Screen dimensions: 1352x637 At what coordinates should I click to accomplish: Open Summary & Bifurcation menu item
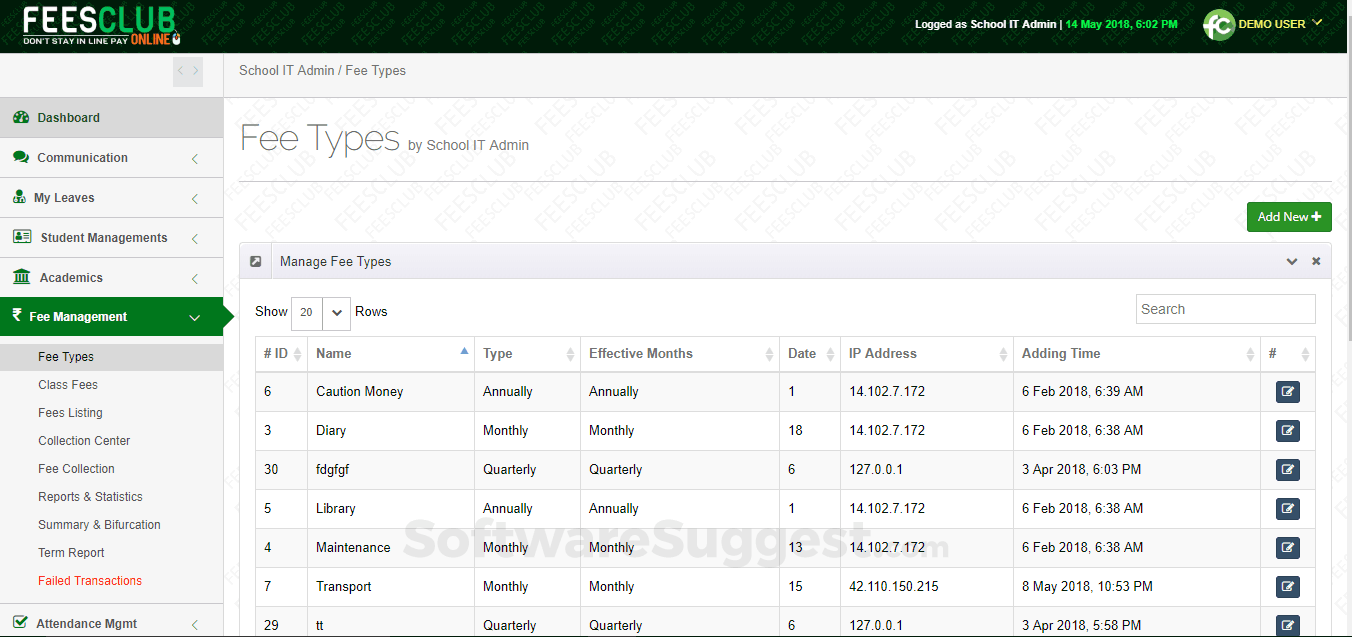(x=99, y=525)
